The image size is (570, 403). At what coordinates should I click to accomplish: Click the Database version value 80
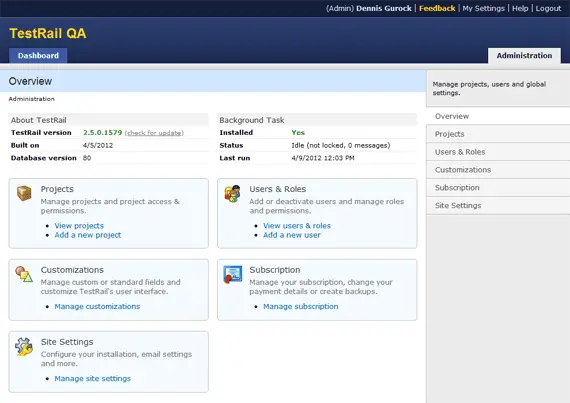click(x=87, y=158)
